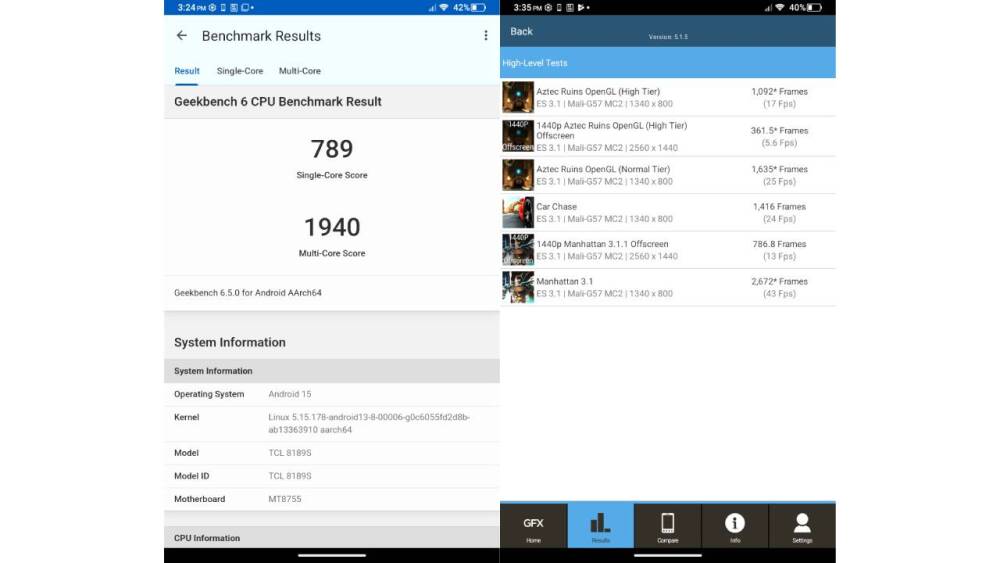1000x563 pixels.
Task: Open 1440p Manhattan 3.1.1 Offscreen thumbnail
Action: (518, 249)
